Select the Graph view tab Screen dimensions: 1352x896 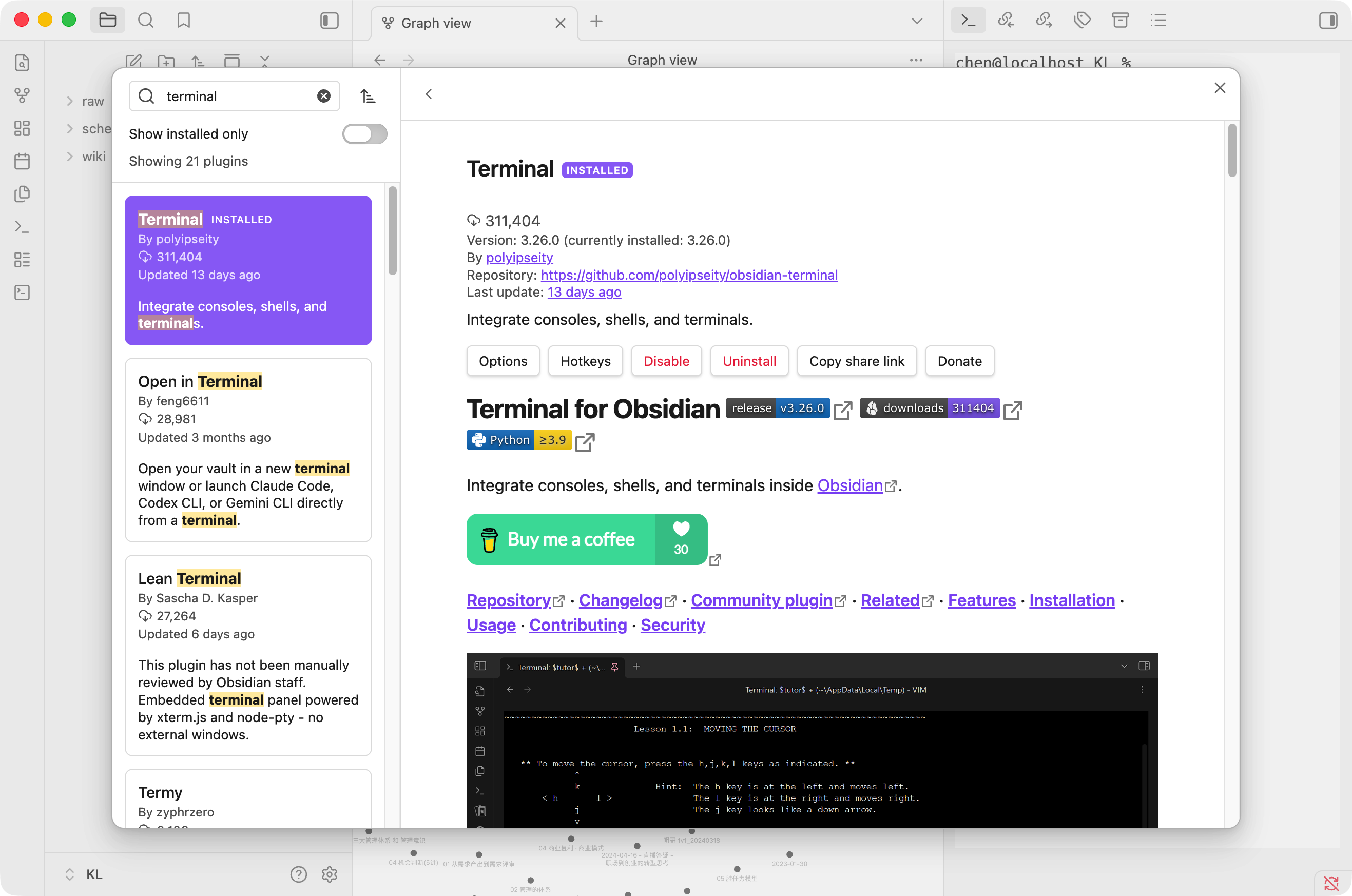(474, 23)
